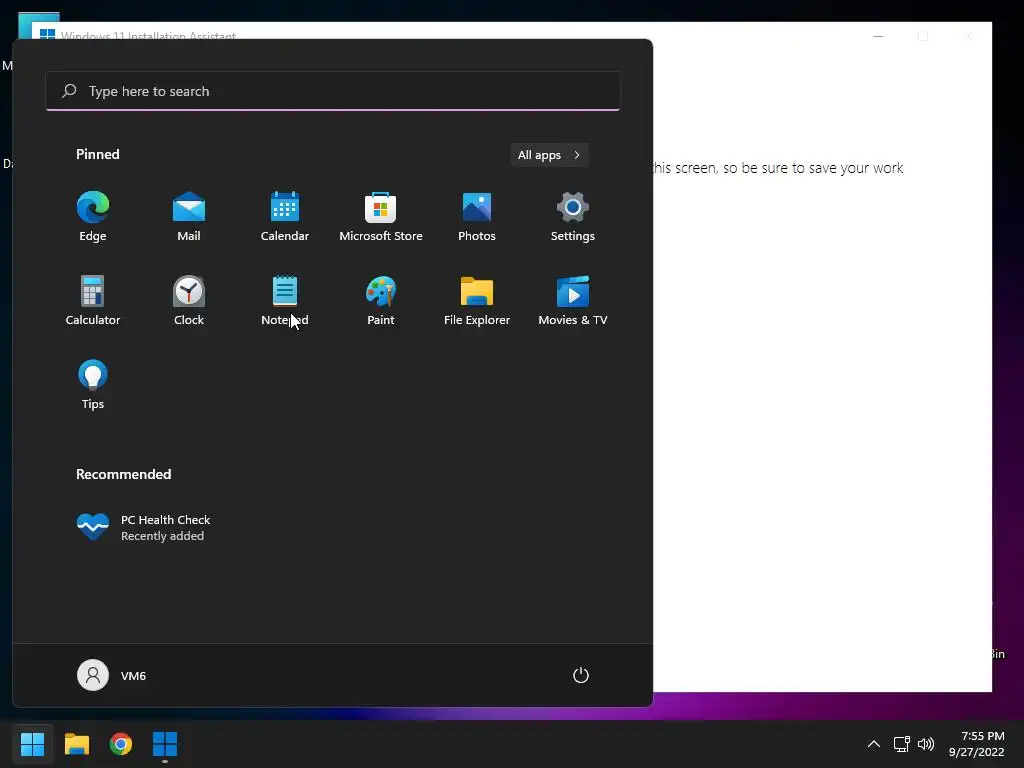Launch the Calculator app

(x=93, y=301)
